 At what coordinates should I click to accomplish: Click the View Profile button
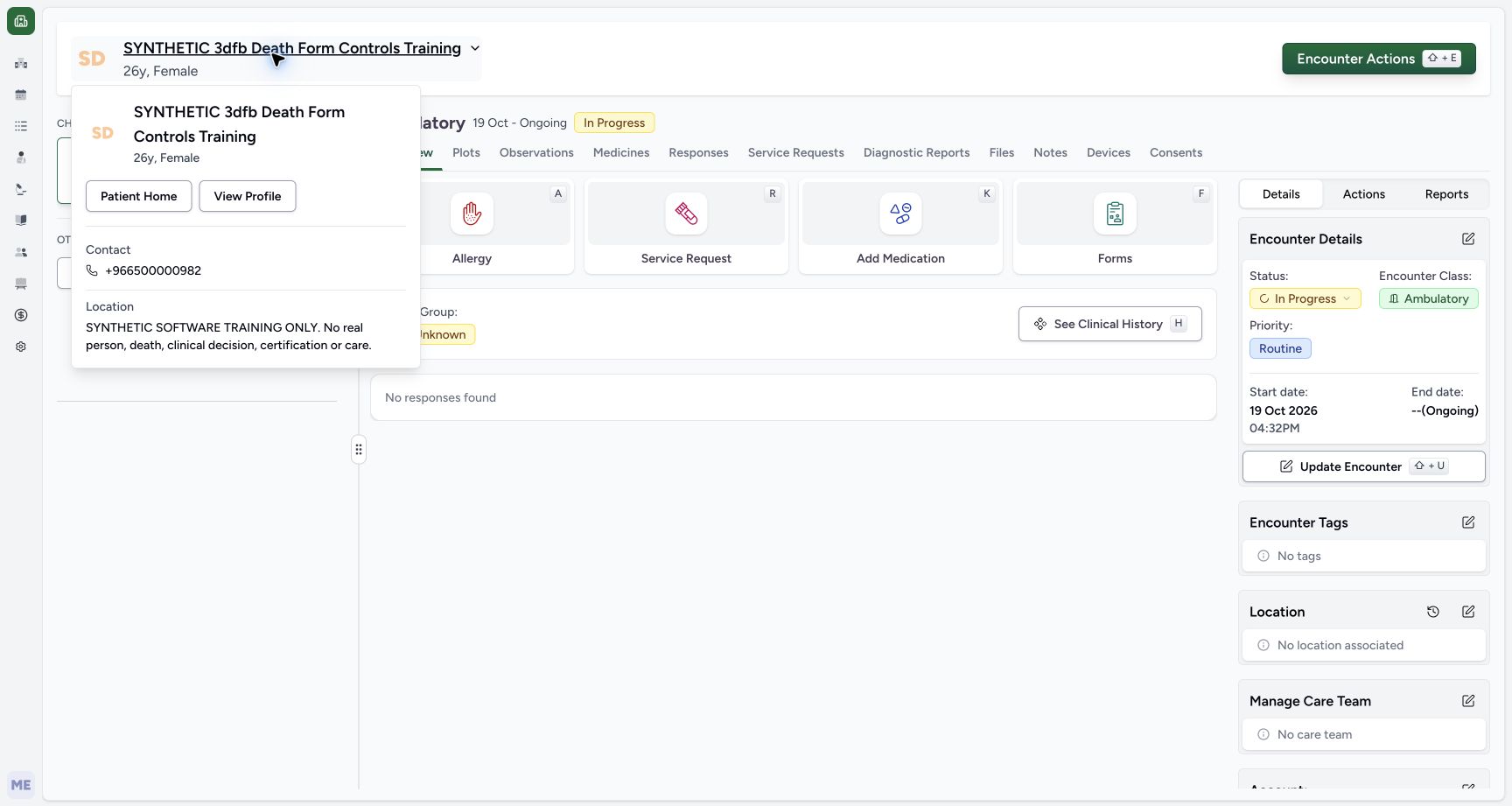[x=248, y=196]
